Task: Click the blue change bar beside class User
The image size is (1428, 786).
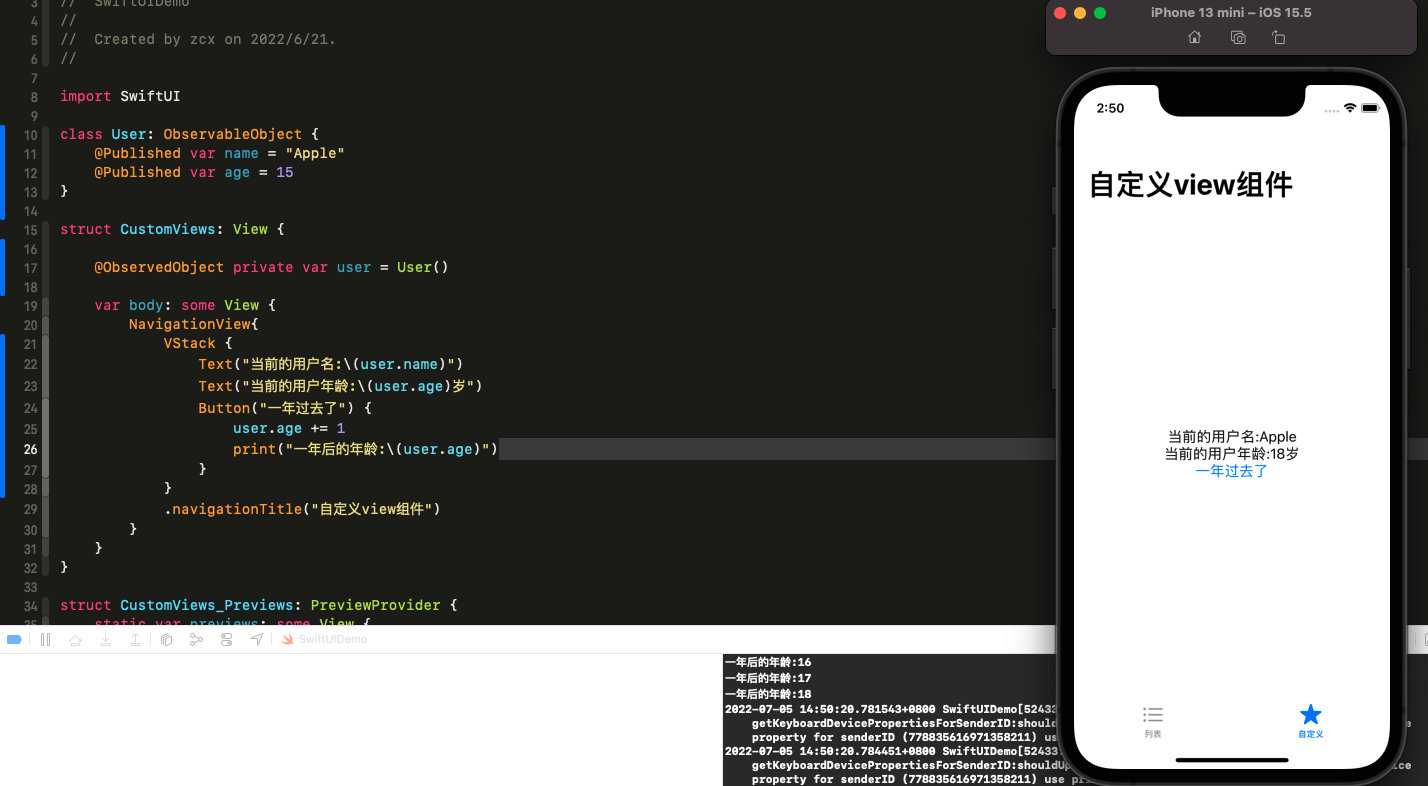Action: coord(2,172)
